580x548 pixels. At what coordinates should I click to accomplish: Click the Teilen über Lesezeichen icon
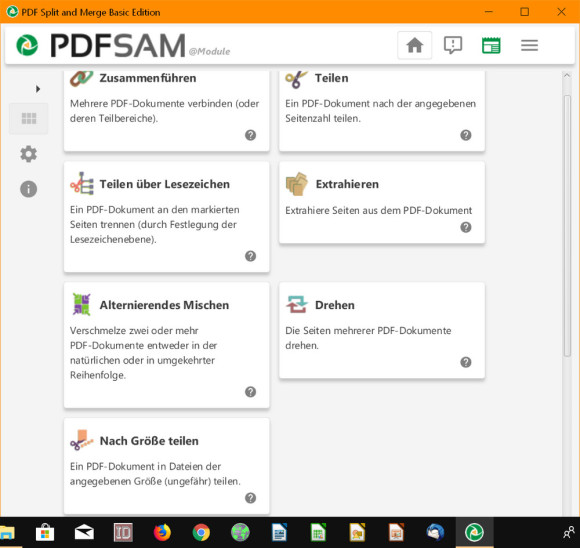click(x=82, y=184)
